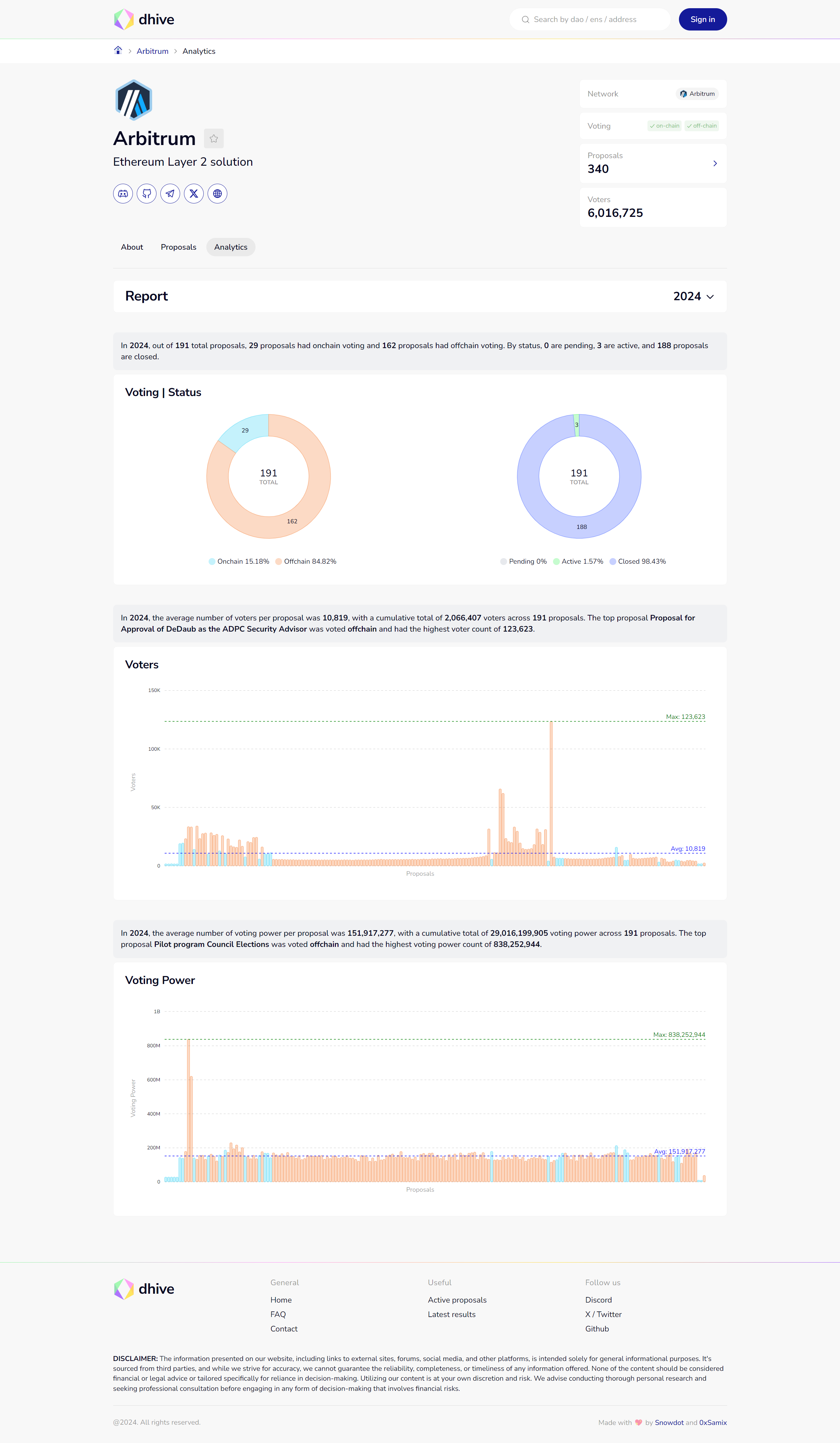Click the home icon in breadcrumb
840x1443 pixels.
click(118, 51)
